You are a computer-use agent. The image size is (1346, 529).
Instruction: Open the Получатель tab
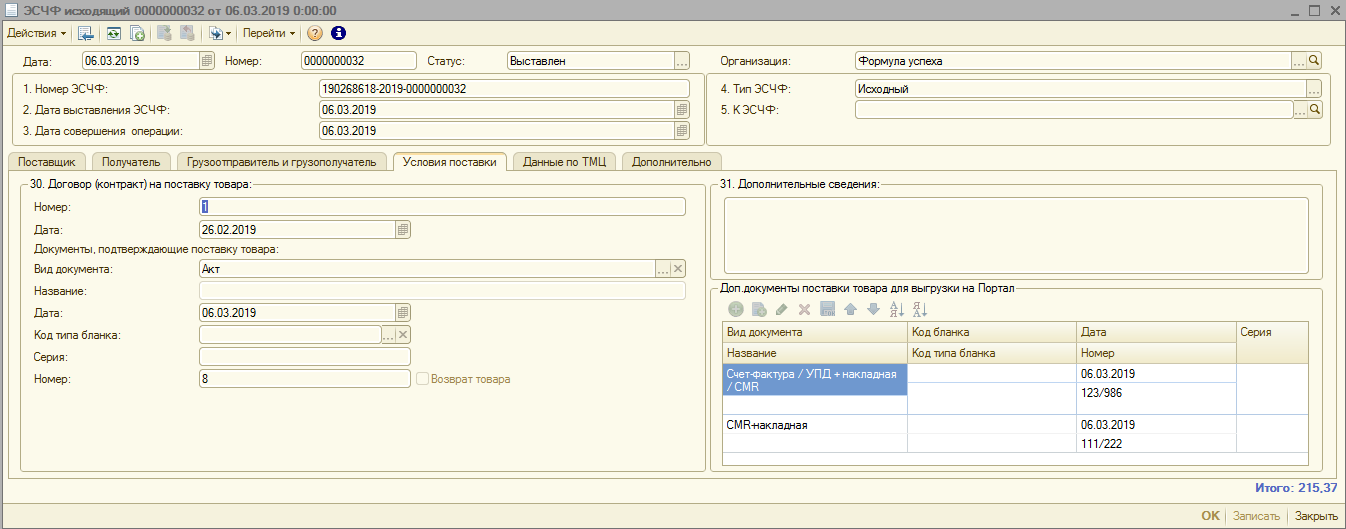click(131, 162)
